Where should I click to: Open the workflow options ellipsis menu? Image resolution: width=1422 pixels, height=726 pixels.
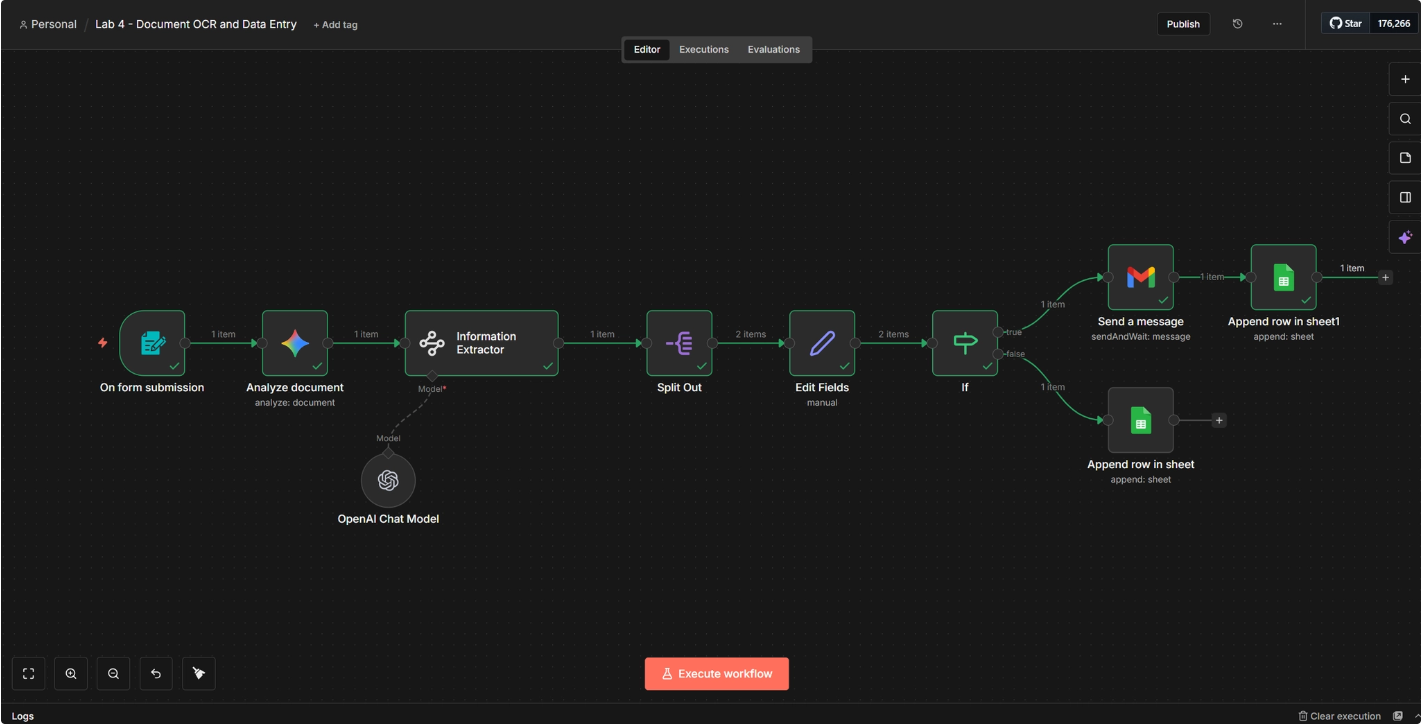(x=1277, y=23)
